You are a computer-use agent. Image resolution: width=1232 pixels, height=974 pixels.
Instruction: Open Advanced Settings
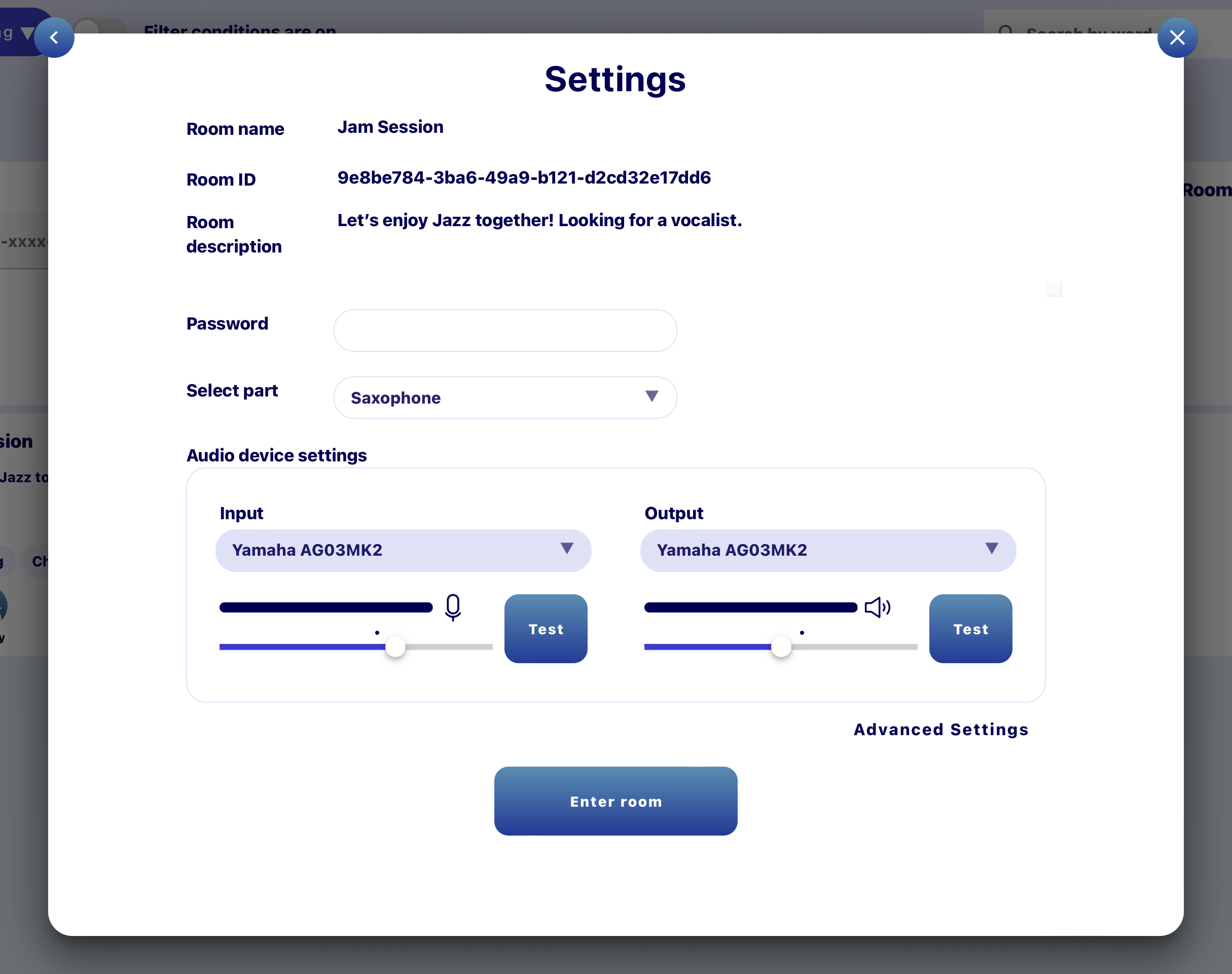click(x=940, y=730)
